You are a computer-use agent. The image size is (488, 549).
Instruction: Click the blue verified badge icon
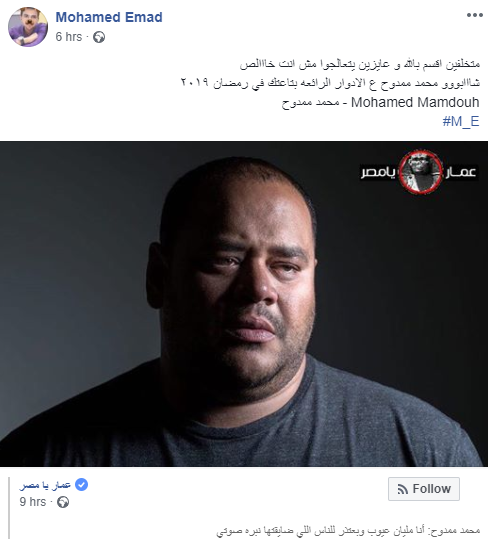pos(82,485)
